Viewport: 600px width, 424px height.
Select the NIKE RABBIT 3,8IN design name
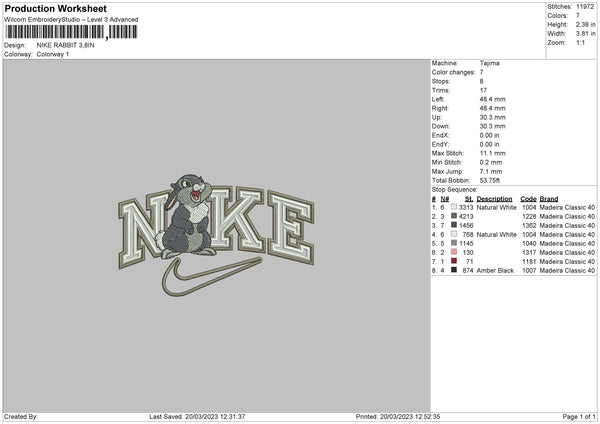65,45
